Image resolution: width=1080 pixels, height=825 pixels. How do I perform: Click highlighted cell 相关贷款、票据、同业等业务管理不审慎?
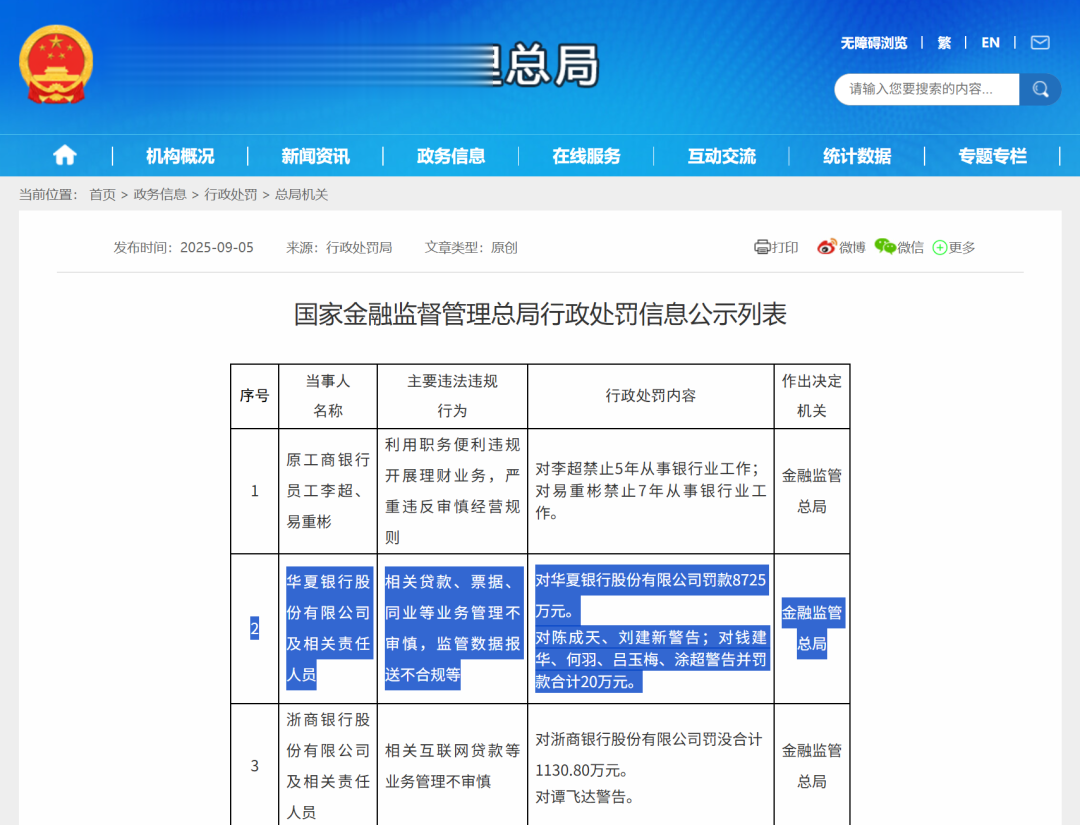[453, 628]
